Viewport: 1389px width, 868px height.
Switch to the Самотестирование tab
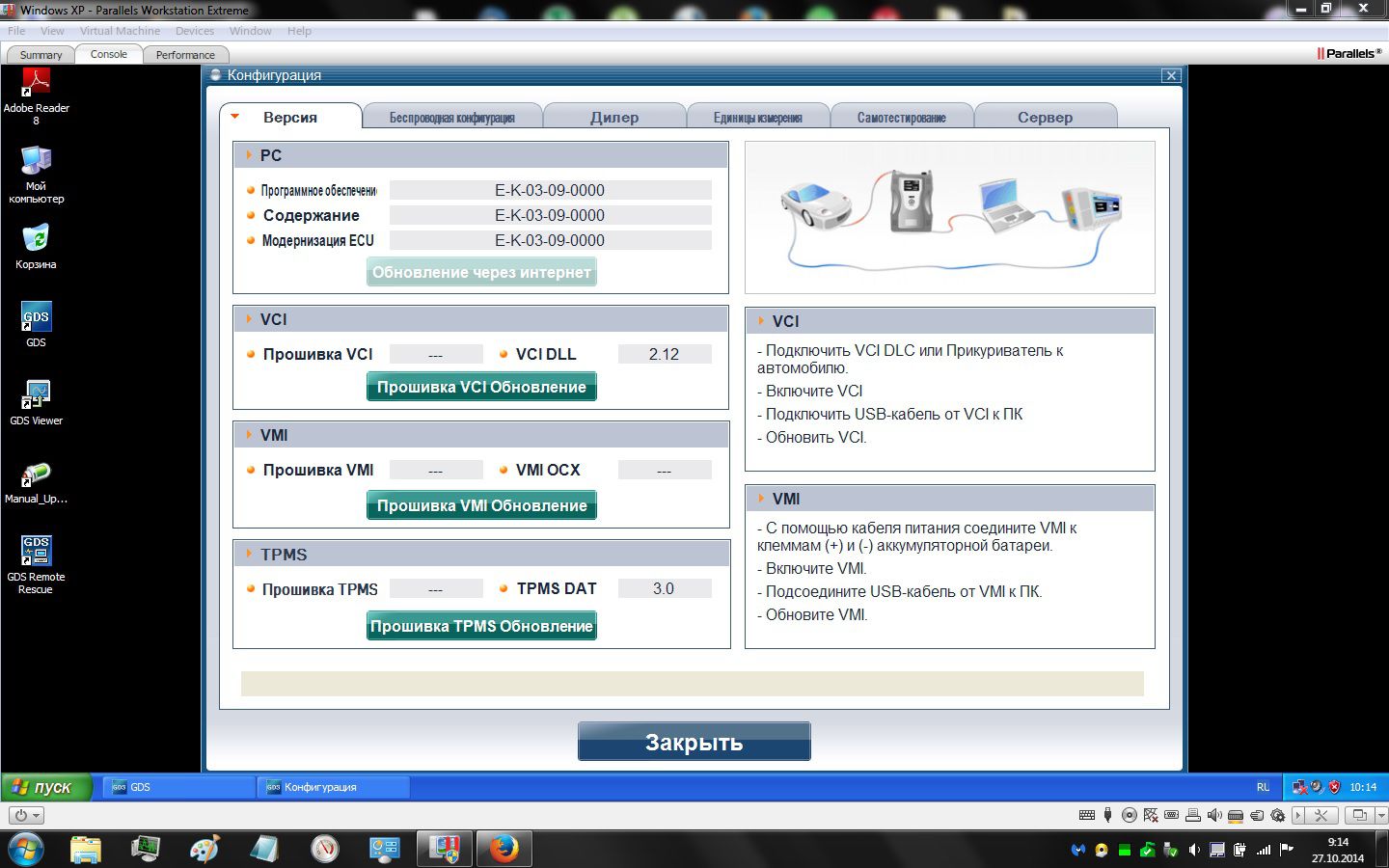tap(902, 117)
